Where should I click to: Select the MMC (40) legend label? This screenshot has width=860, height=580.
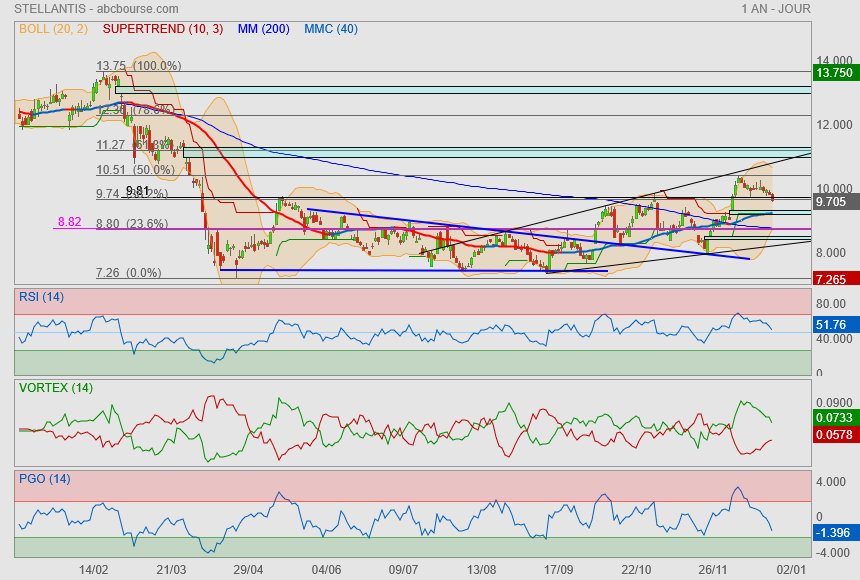coord(330,29)
